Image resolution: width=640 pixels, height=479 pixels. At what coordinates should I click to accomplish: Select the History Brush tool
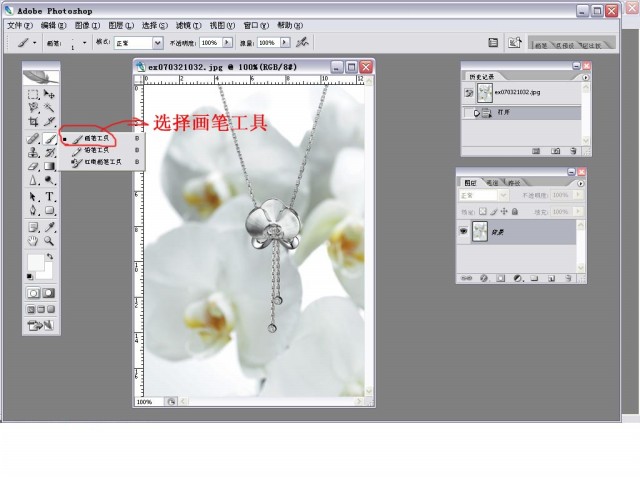(x=49, y=153)
